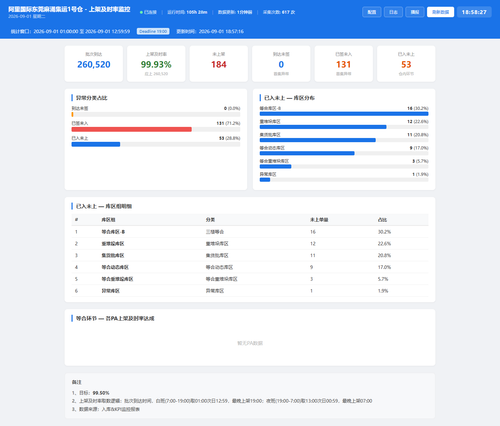Click the header button left of 刷新数据
Image resolution: width=500 pixels, height=426 pixels.
pos(415,12)
